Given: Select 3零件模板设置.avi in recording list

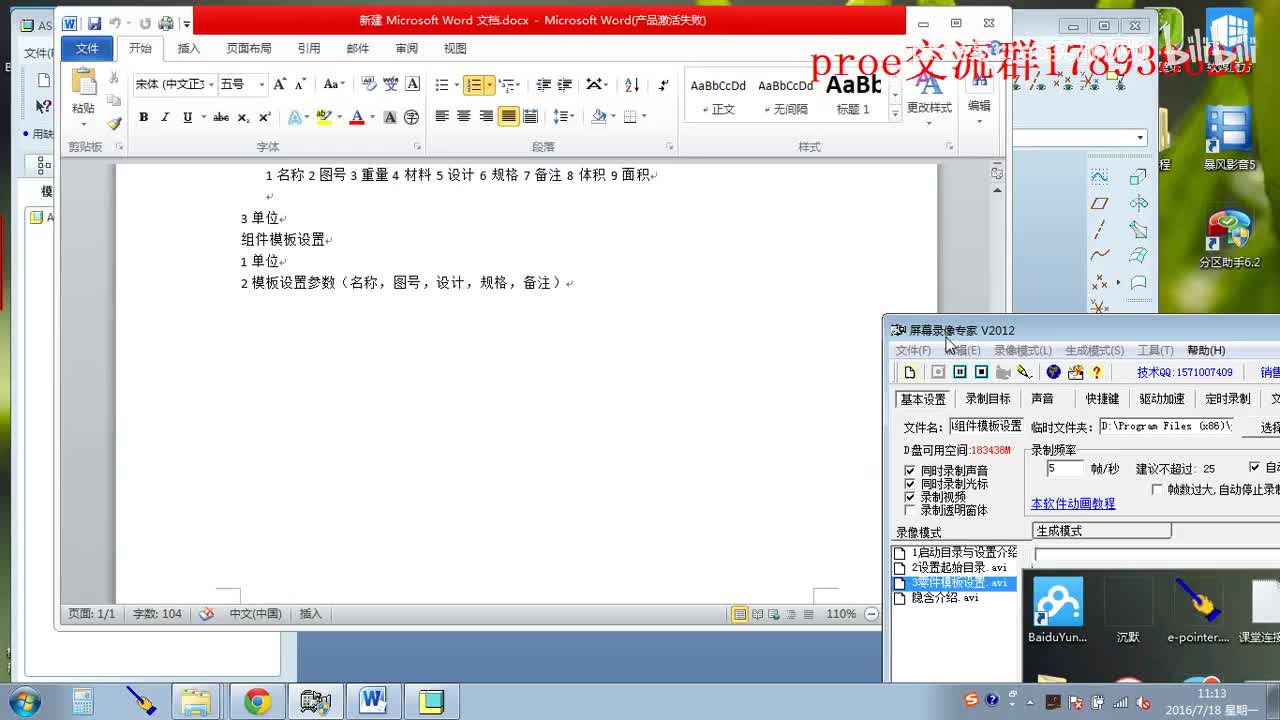Looking at the screenshot, I should (x=955, y=583).
